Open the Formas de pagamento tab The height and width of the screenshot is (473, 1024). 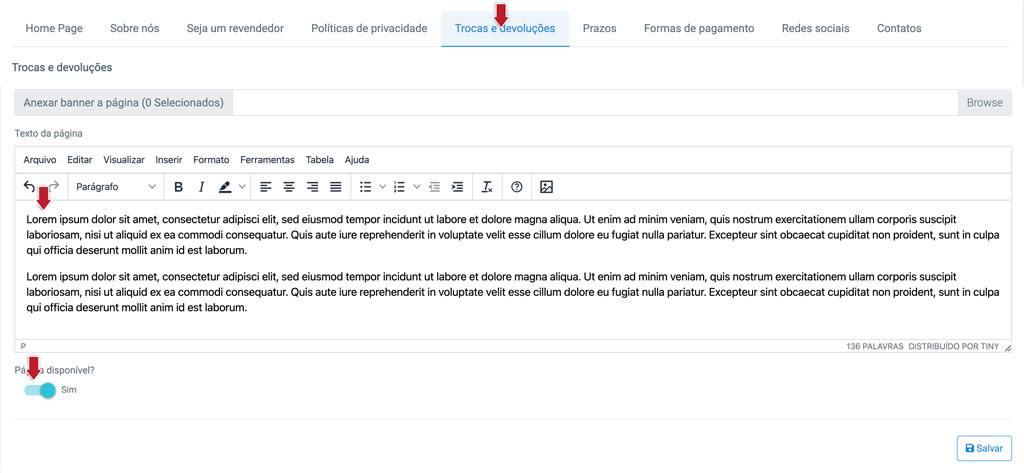click(x=699, y=29)
